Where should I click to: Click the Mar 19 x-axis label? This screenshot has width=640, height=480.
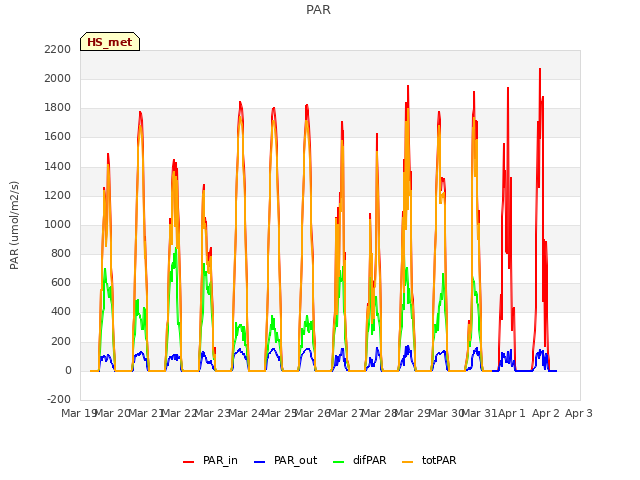point(79,413)
